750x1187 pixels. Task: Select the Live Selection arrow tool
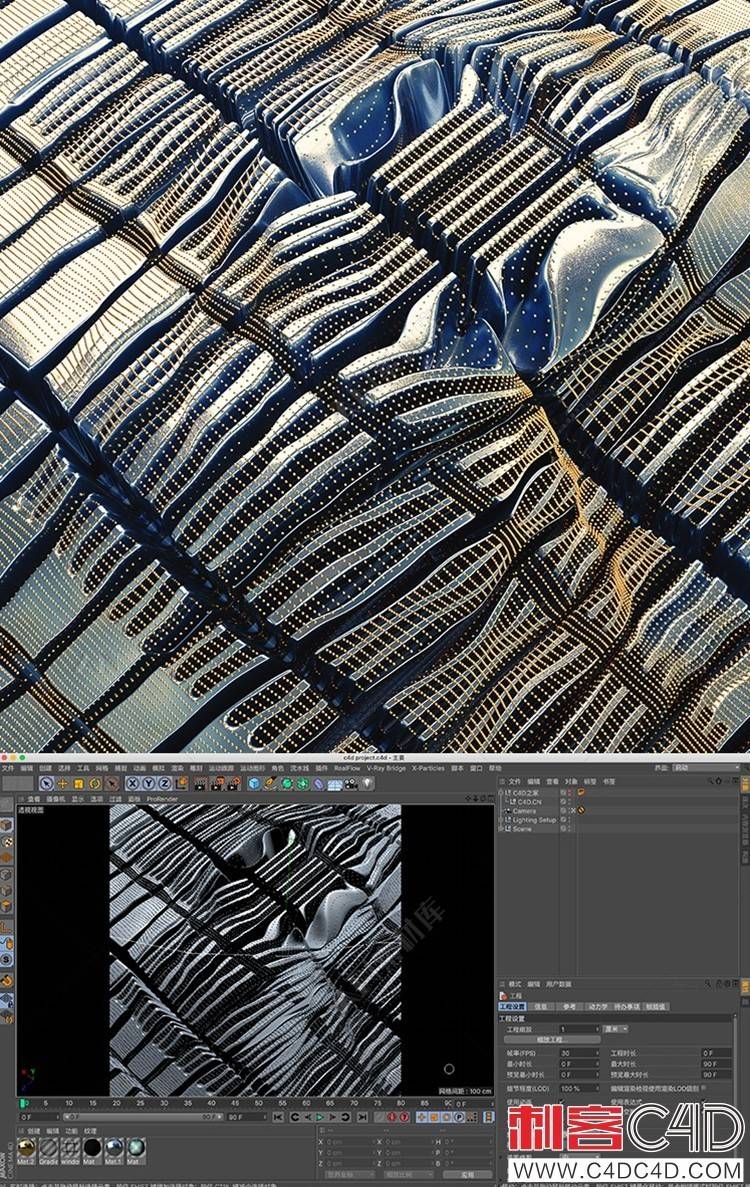click(x=46, y=784)
